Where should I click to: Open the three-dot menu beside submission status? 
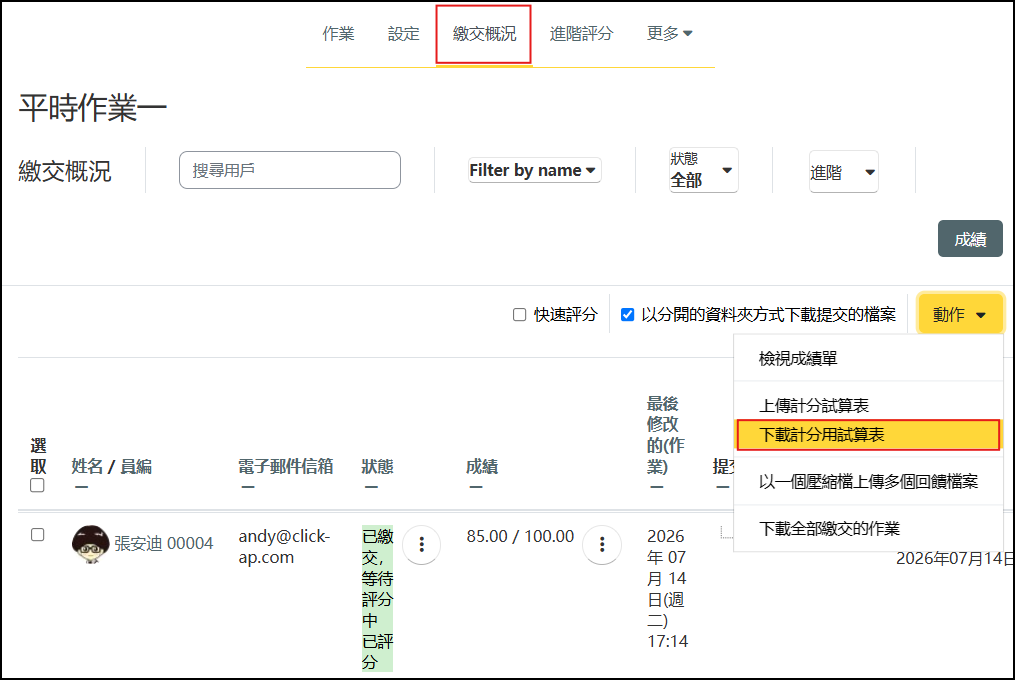[421, 545]
